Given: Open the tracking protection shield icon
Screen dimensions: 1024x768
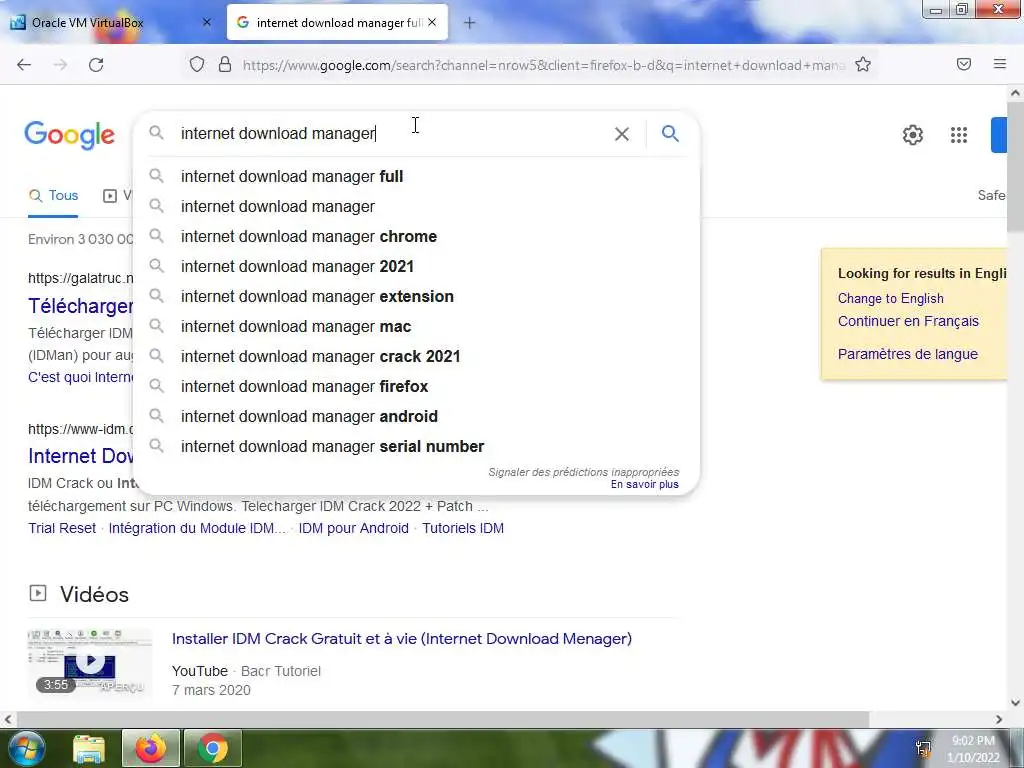Looking at the screenshot, I should (197, 65).
